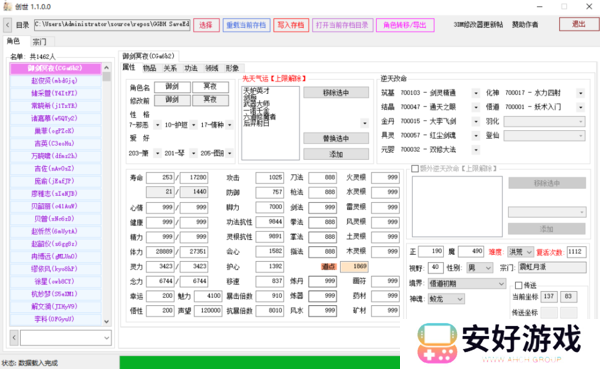Tick the 额外逆天改命 checkbox
This screenshot has width=600, height=369.
click(x=415, y=168)
